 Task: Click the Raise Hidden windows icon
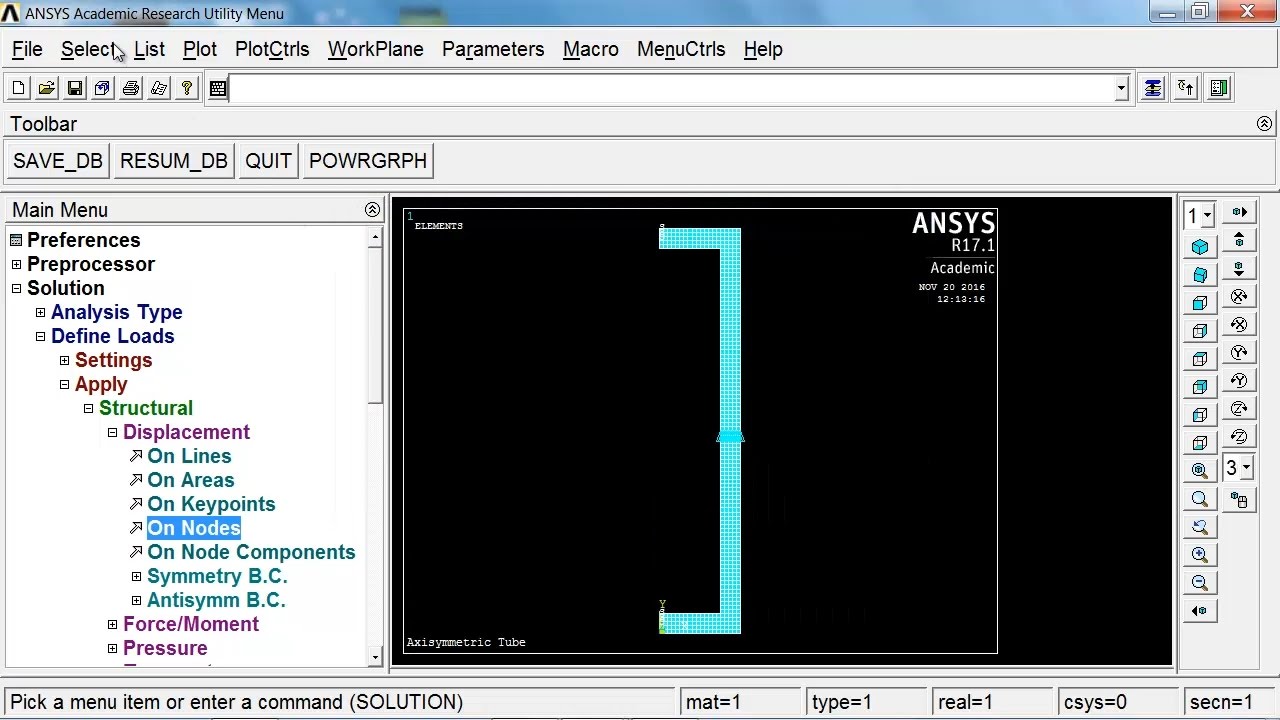(x=1153, y=88)
